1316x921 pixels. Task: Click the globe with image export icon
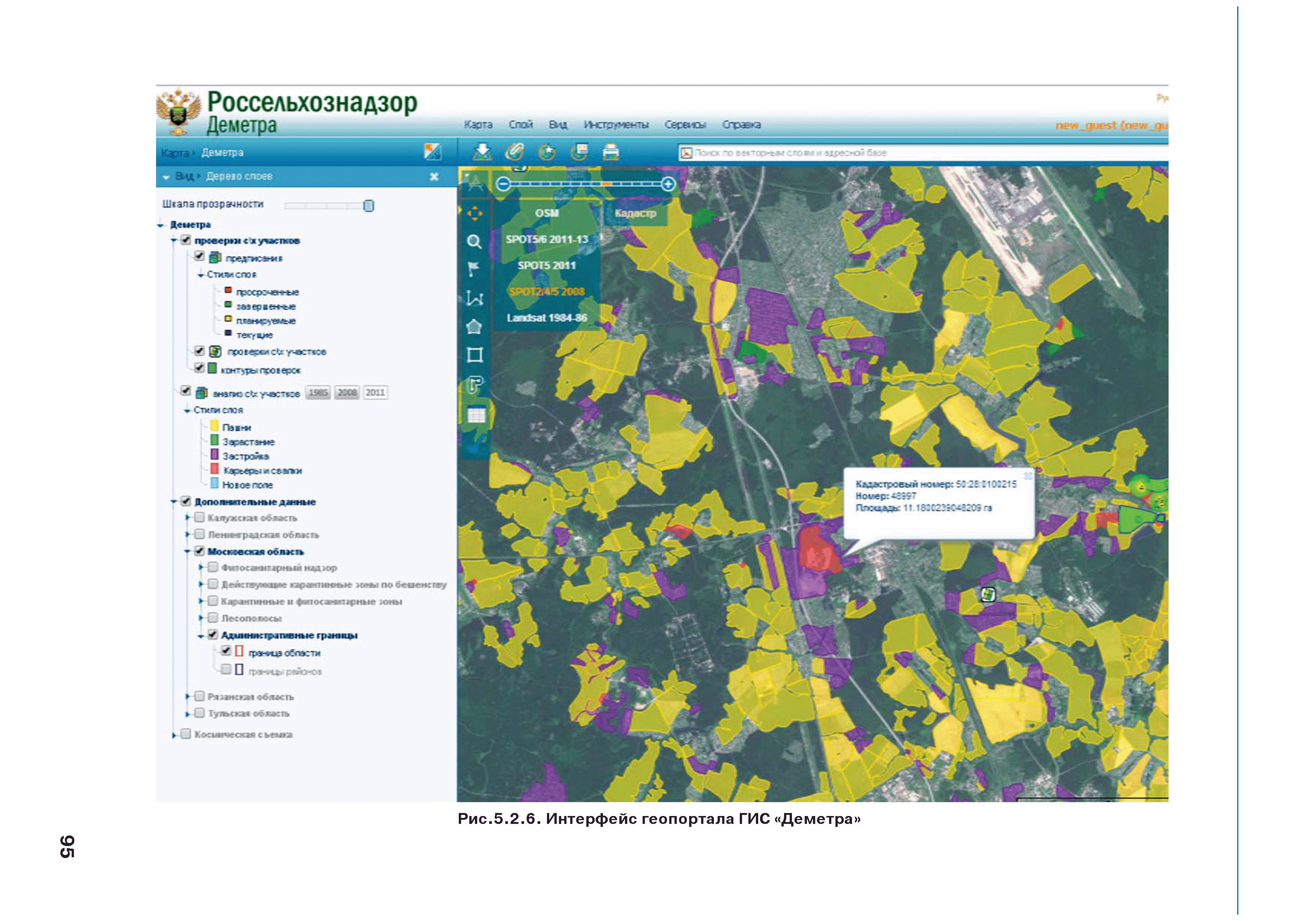tap(580, 152)
